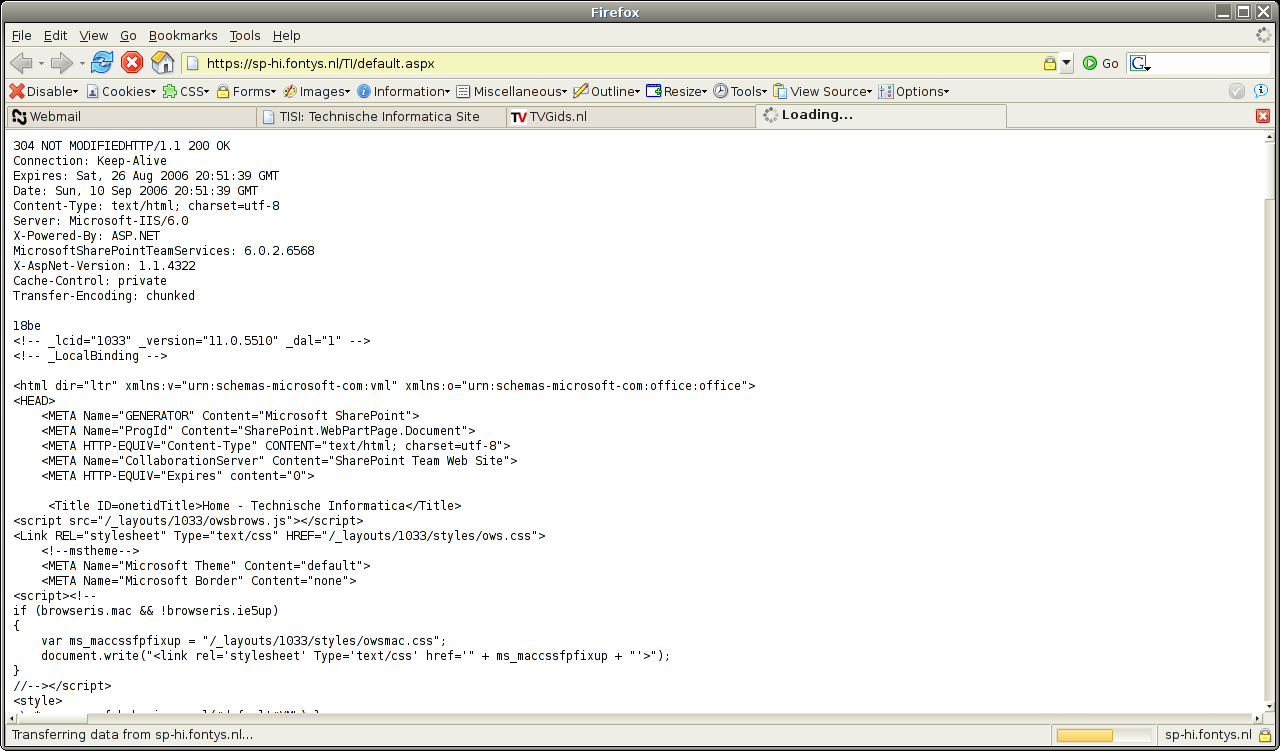The height and width of the screenshot is (751, 1280).
Task: Go forward to the next page
Action: coord(61,63)
